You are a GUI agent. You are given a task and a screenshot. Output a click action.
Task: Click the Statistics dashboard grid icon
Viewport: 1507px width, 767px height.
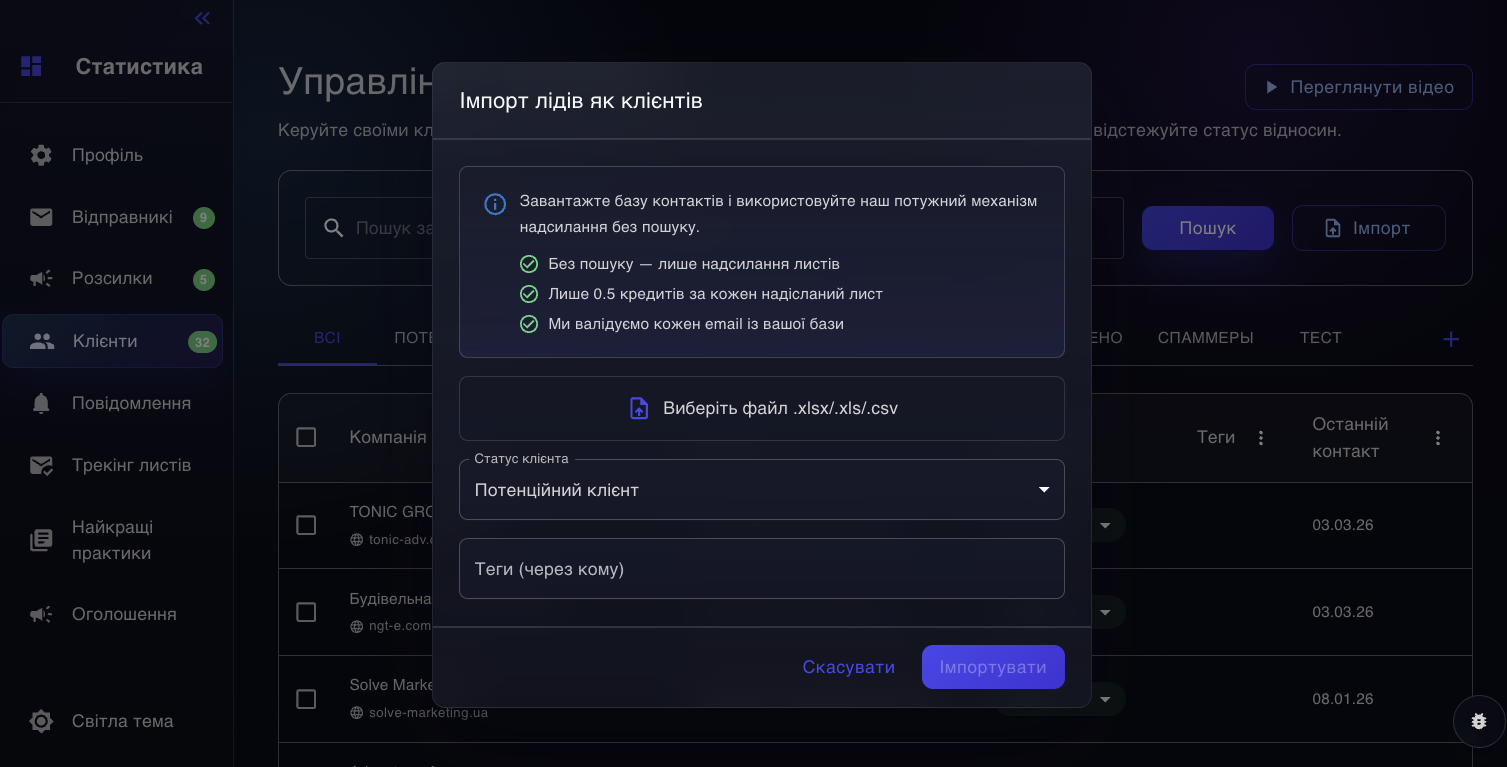coord(31,67)
